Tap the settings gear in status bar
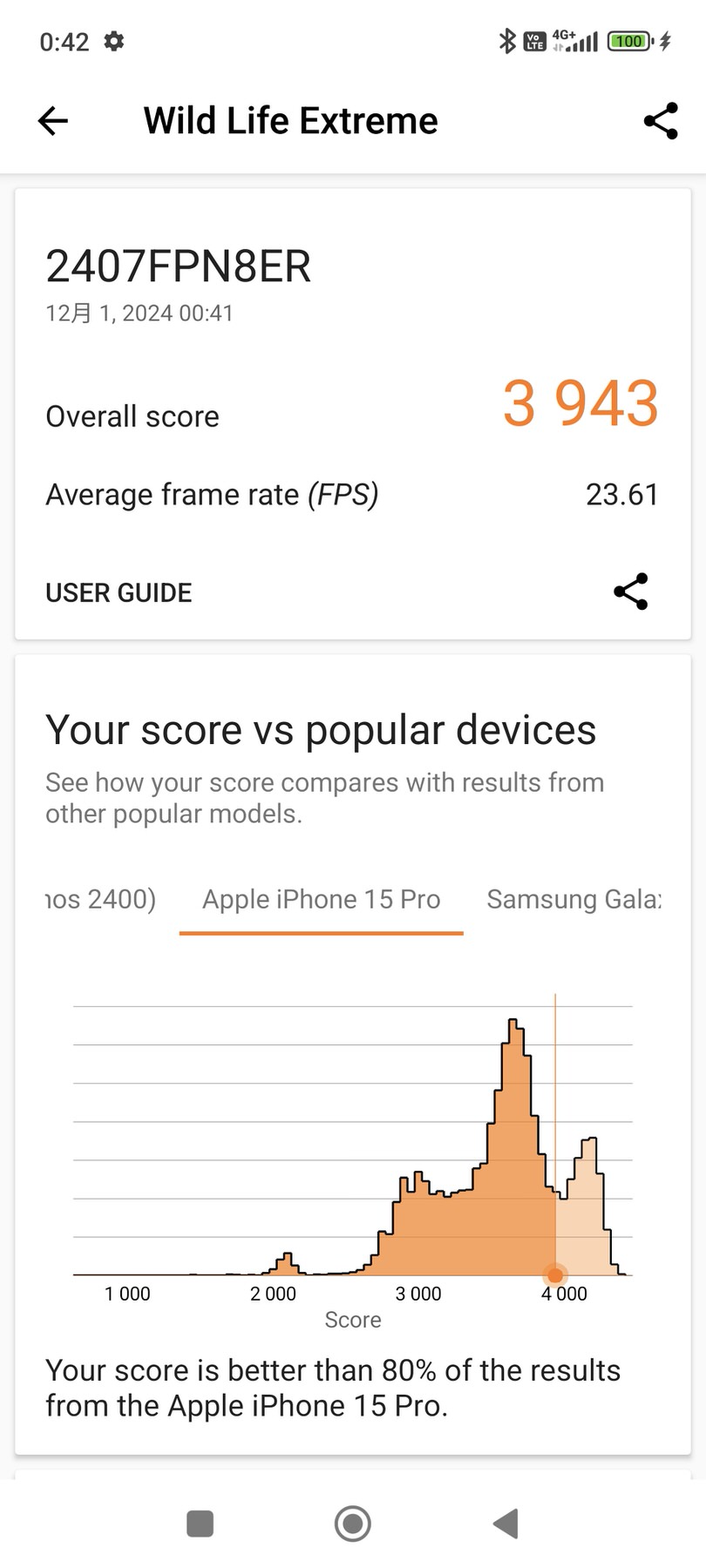 [114, 41]
